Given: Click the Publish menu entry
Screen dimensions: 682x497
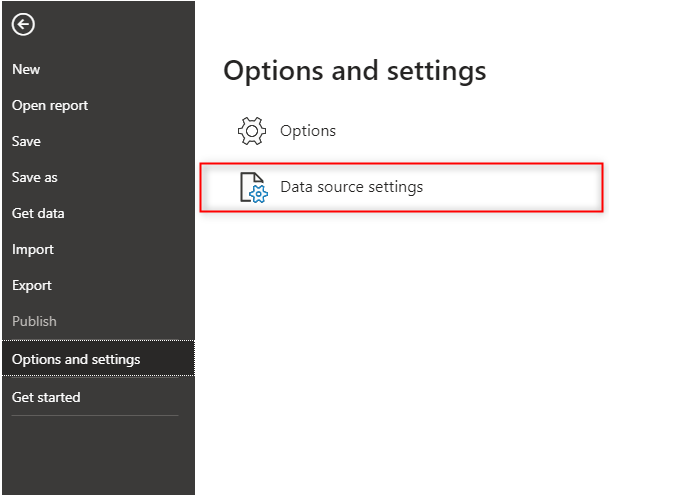Looking at the screenshot, I should click(x=34, y=321).
